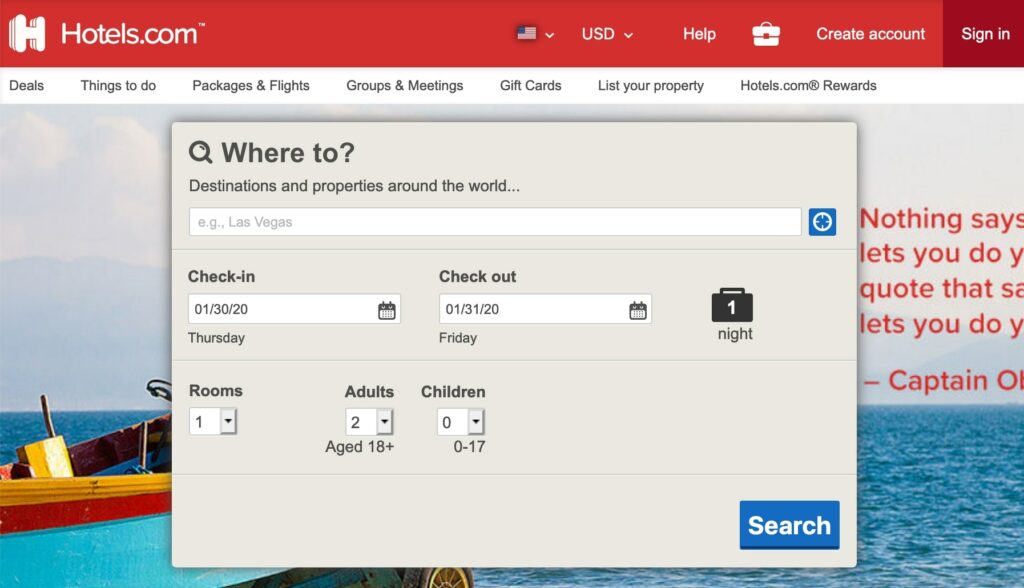Screen dimensions: 1024x588
Task: Open the Help link
Action: [x=699, y=34]
